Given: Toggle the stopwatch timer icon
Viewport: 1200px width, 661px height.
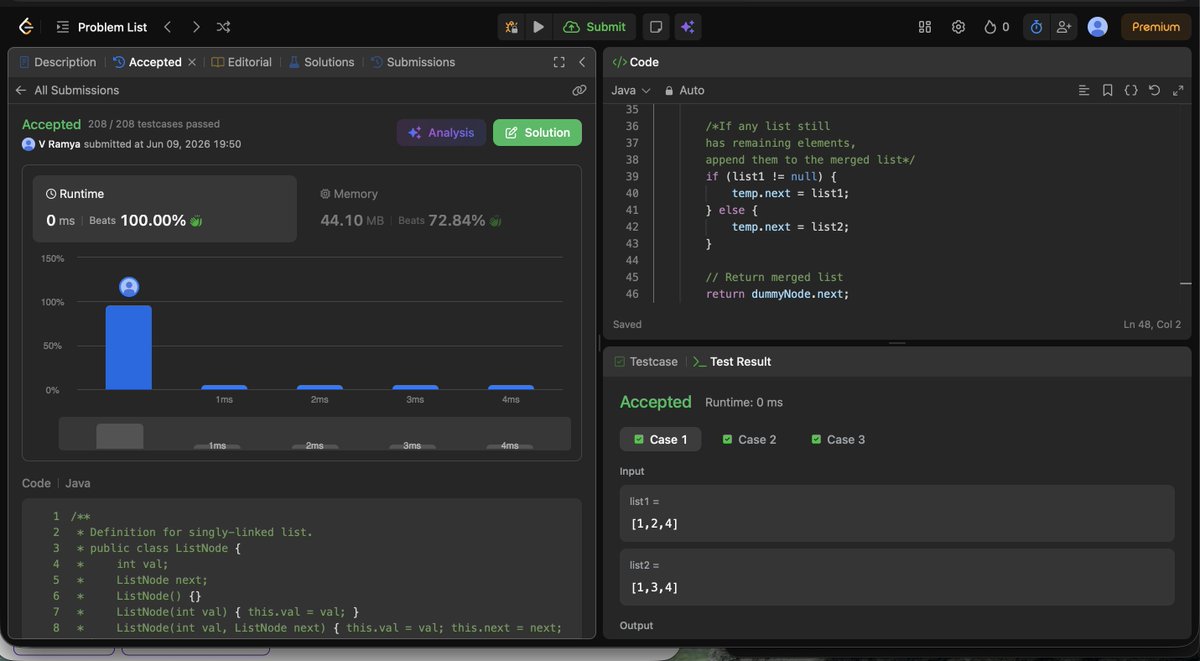Looking at the screenshot, I should pyautogui.click(x=1036, y=27).
